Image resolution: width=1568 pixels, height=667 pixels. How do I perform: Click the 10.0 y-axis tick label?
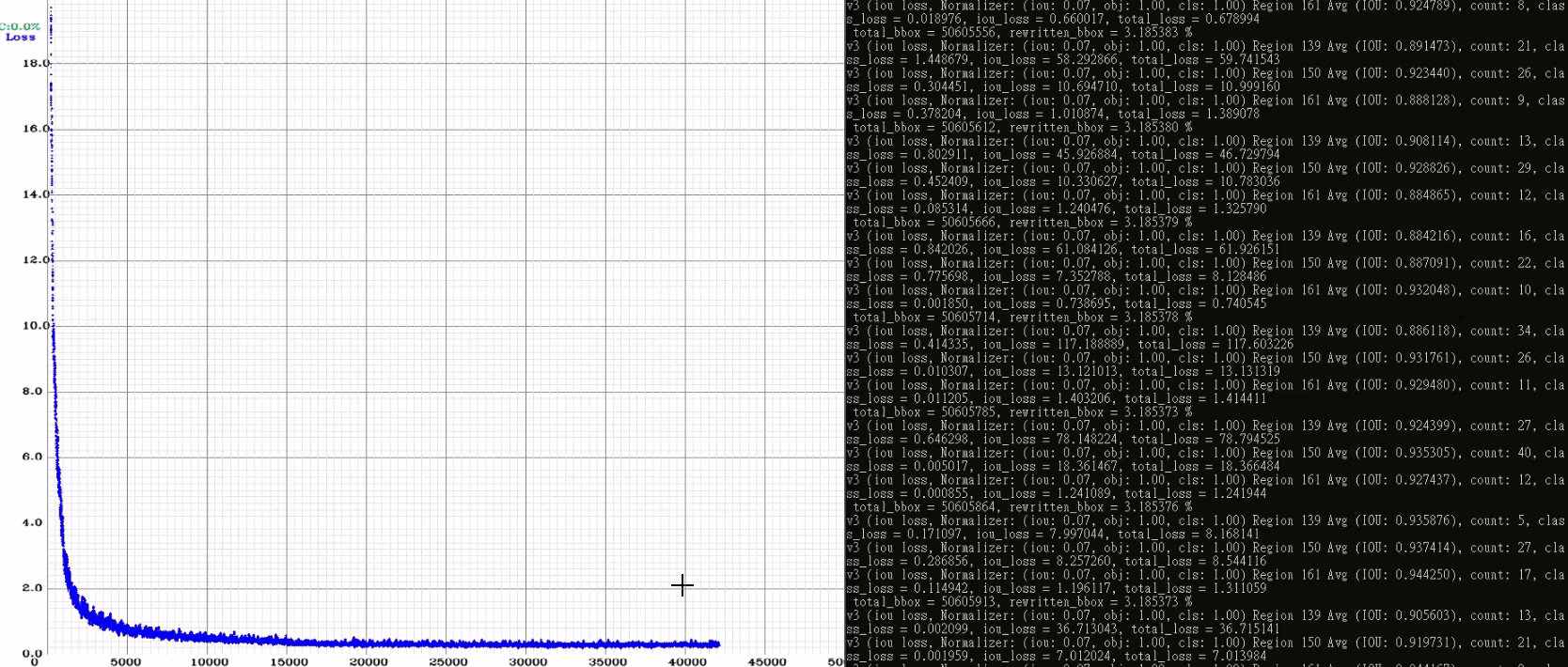pos(35,325)
